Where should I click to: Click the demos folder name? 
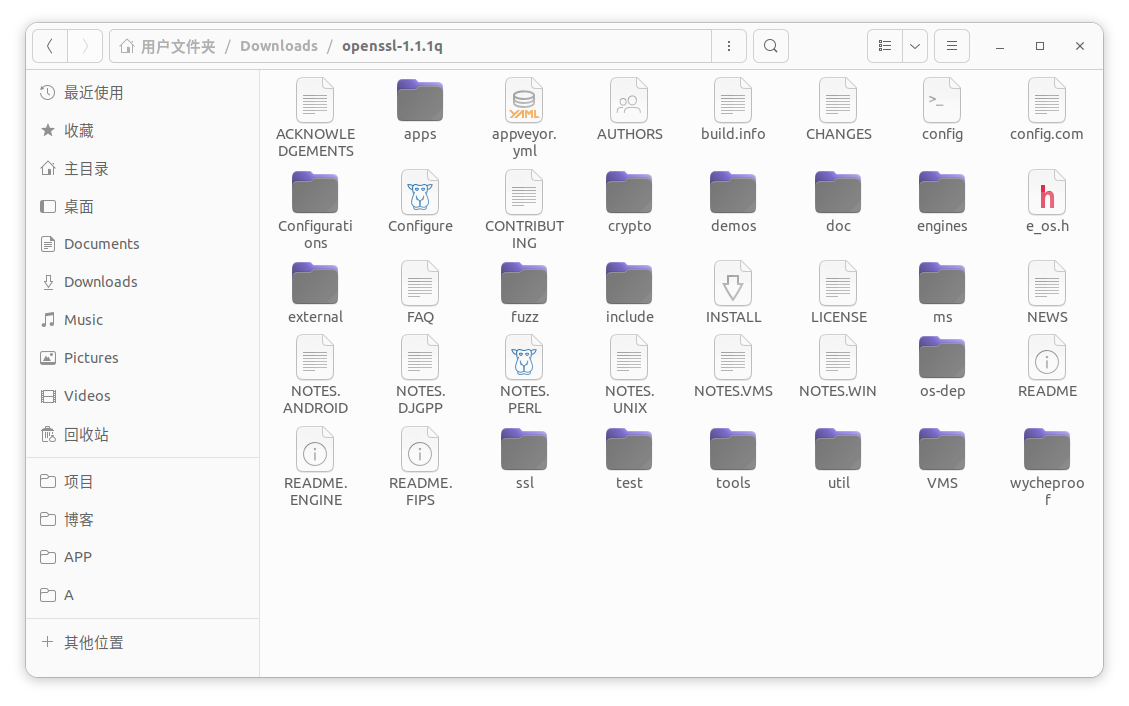point(733,226)
